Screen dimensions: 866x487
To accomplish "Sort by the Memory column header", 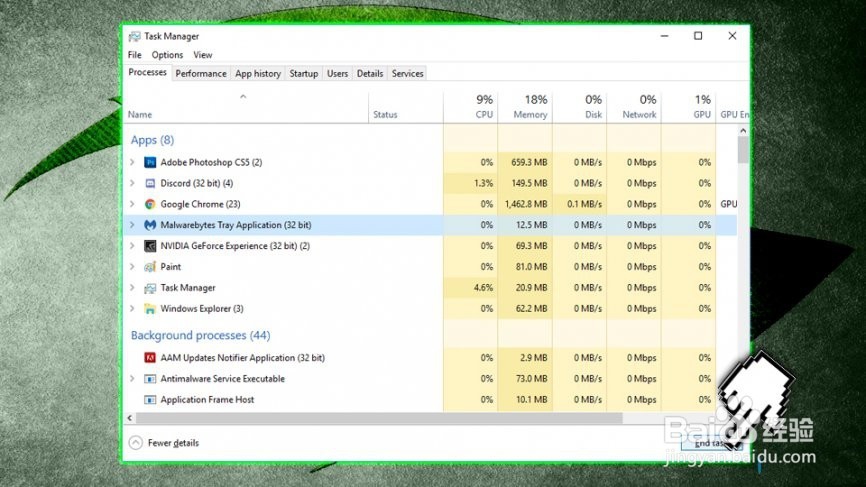I will point(525,107).
